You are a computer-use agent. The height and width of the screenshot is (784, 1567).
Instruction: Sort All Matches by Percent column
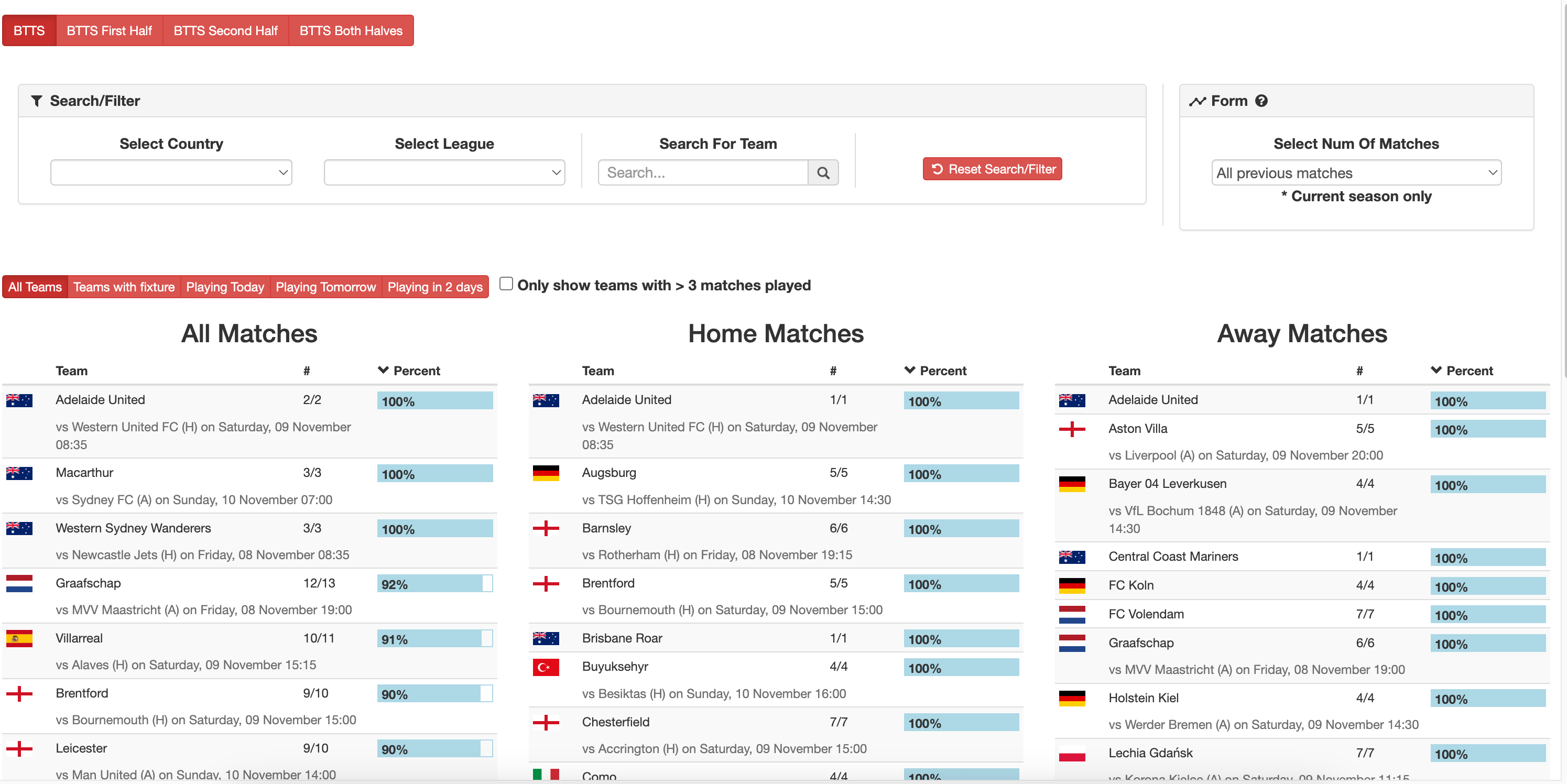(409, 371)
